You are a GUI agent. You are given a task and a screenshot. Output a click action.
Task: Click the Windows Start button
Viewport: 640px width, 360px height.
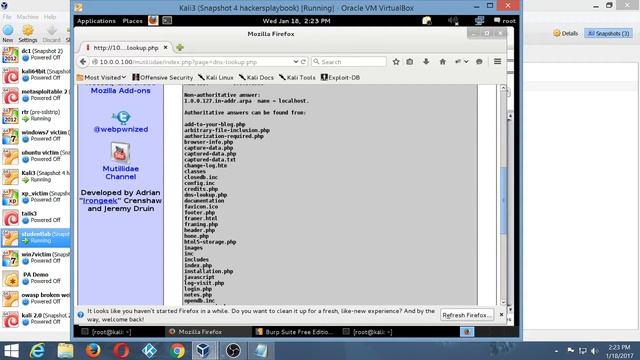pyautogui.click(x=11, y=351)
